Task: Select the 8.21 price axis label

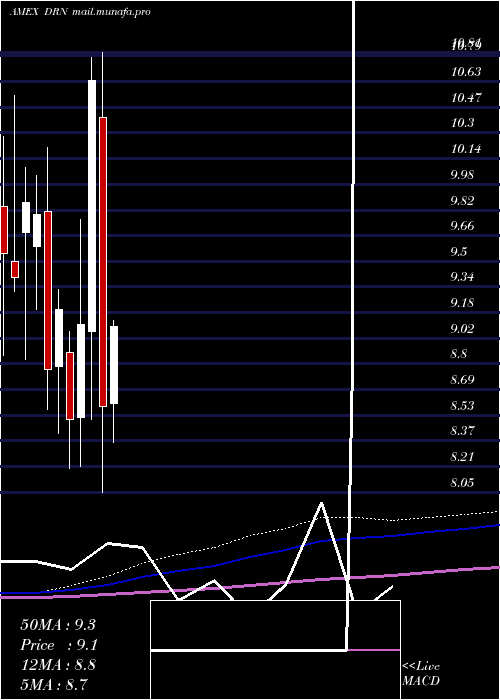Action: [x=462, y=457]
